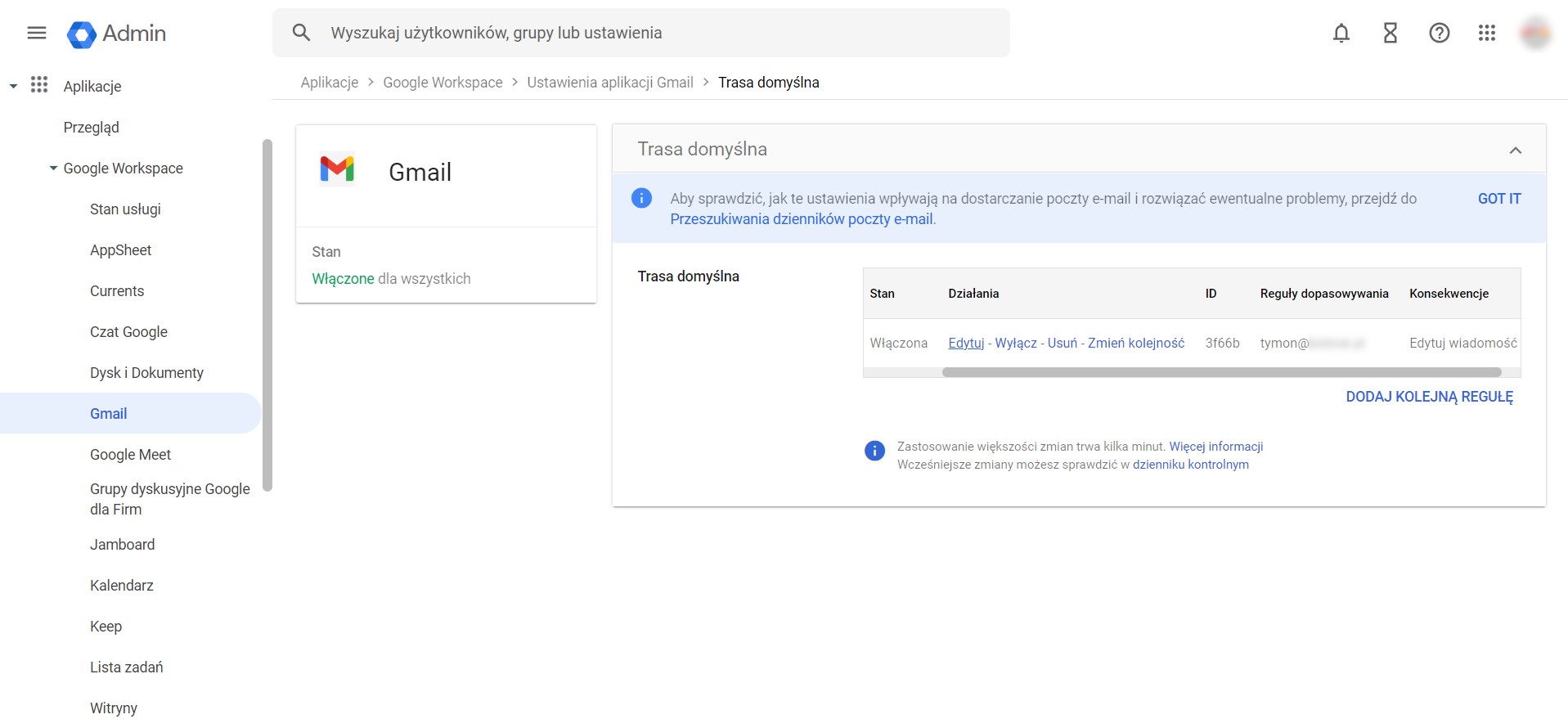Screen dimensions: 1568x728
Task: Click the Działania column header
Action: click(973, 294)
